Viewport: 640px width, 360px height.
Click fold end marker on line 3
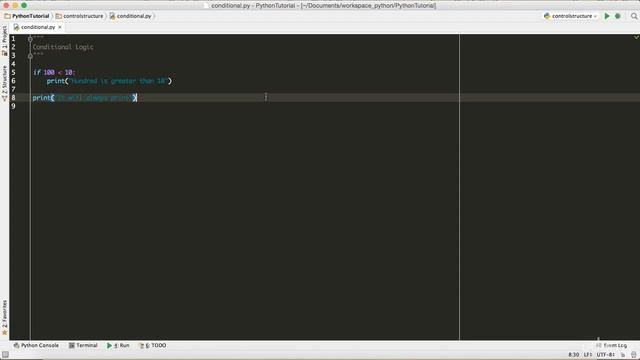pos(30,56)
